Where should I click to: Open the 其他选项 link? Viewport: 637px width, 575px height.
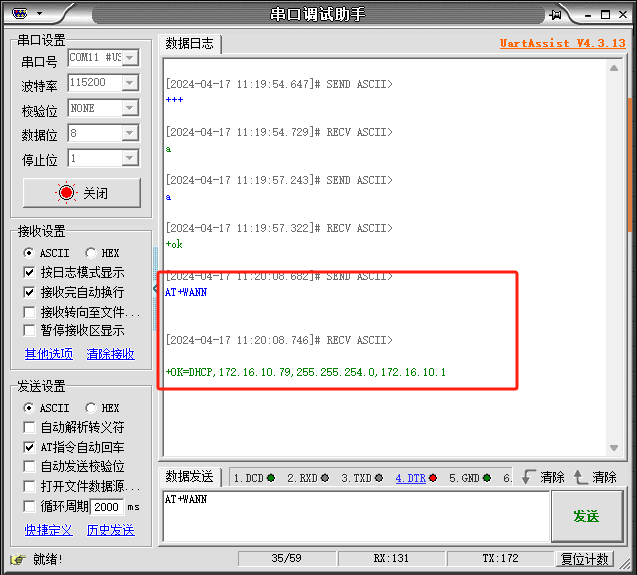49,354
